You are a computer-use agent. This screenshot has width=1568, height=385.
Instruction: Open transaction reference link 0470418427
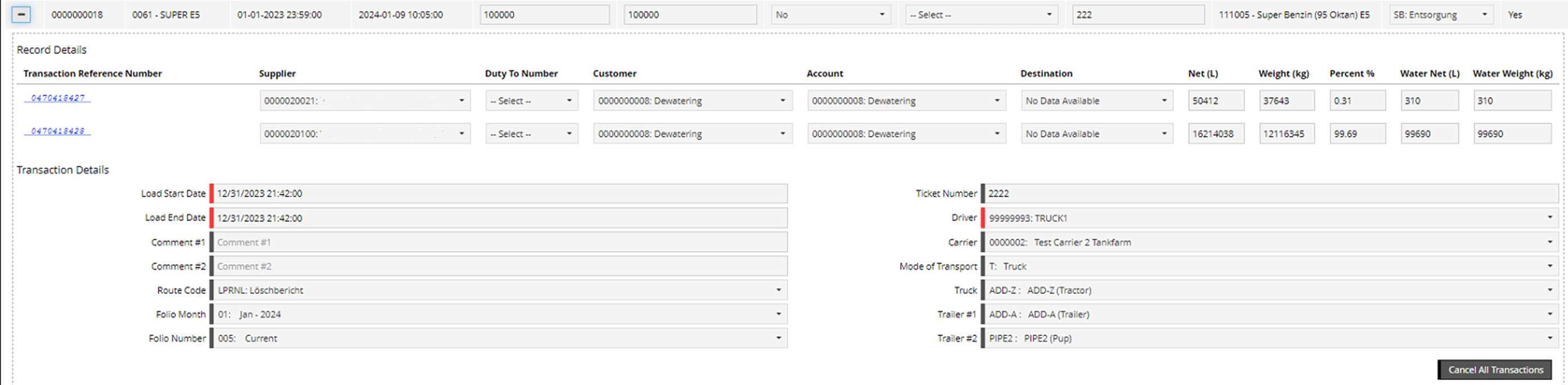click(58, 98)
